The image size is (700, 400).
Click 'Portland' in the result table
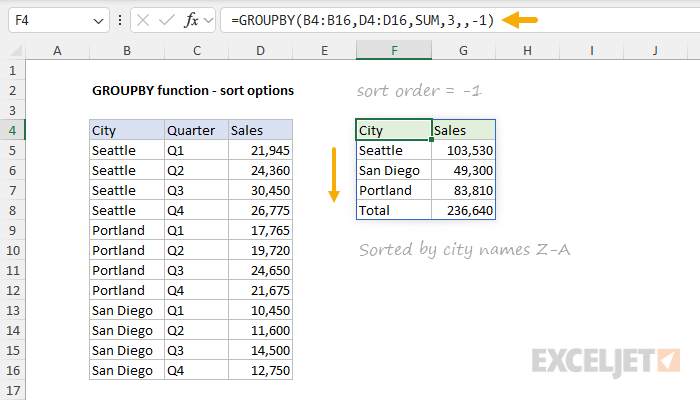point(394,191)
